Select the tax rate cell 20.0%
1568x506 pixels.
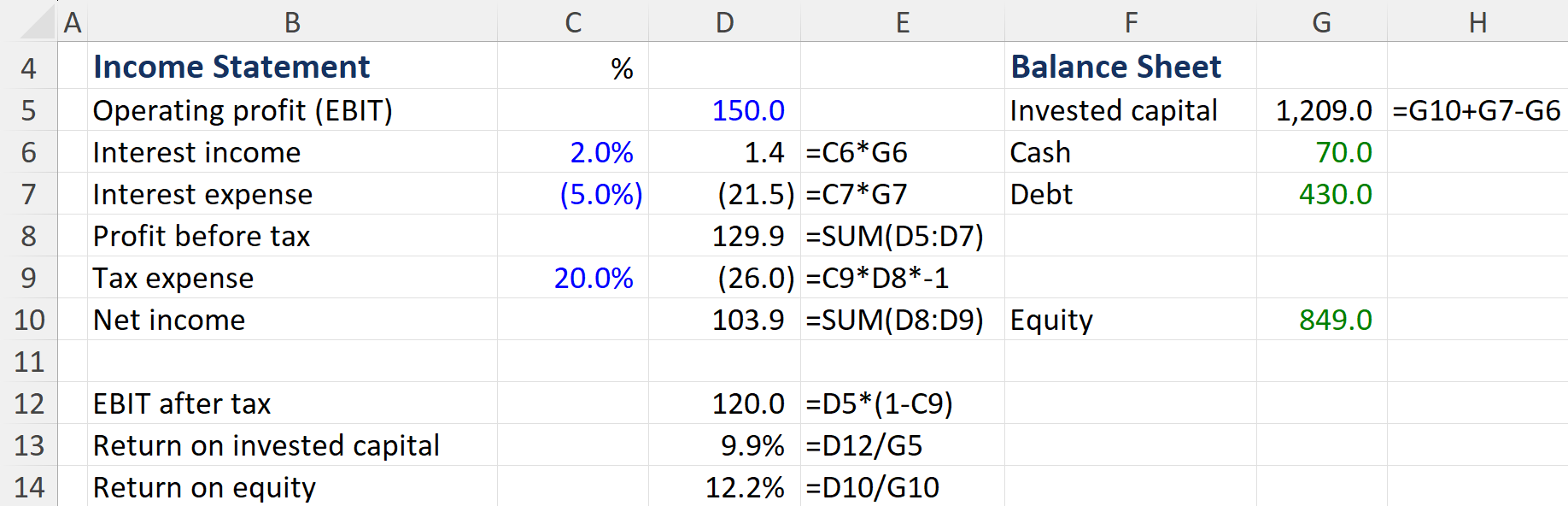(x=594, y=278)
